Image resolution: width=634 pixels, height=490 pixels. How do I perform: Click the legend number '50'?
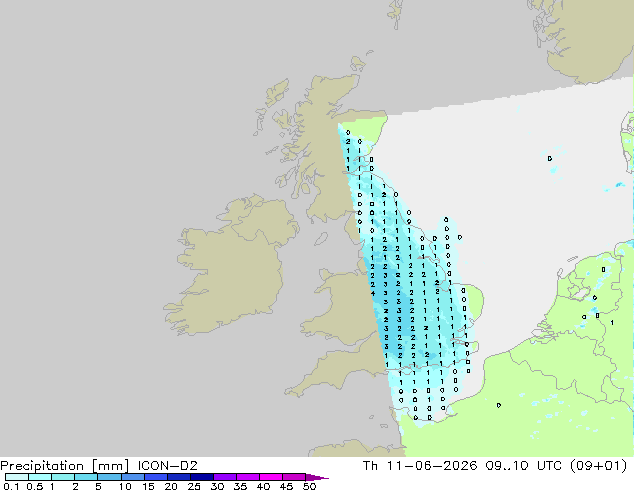click(310, 486)
